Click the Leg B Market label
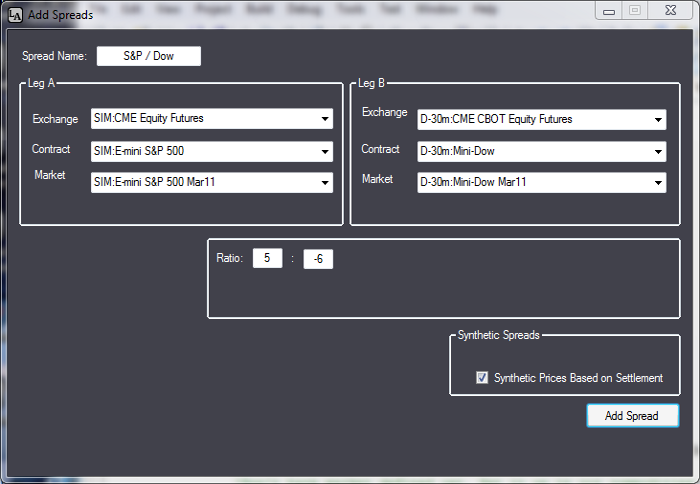This screenshot has height=484, width=700. click(377, 179)
